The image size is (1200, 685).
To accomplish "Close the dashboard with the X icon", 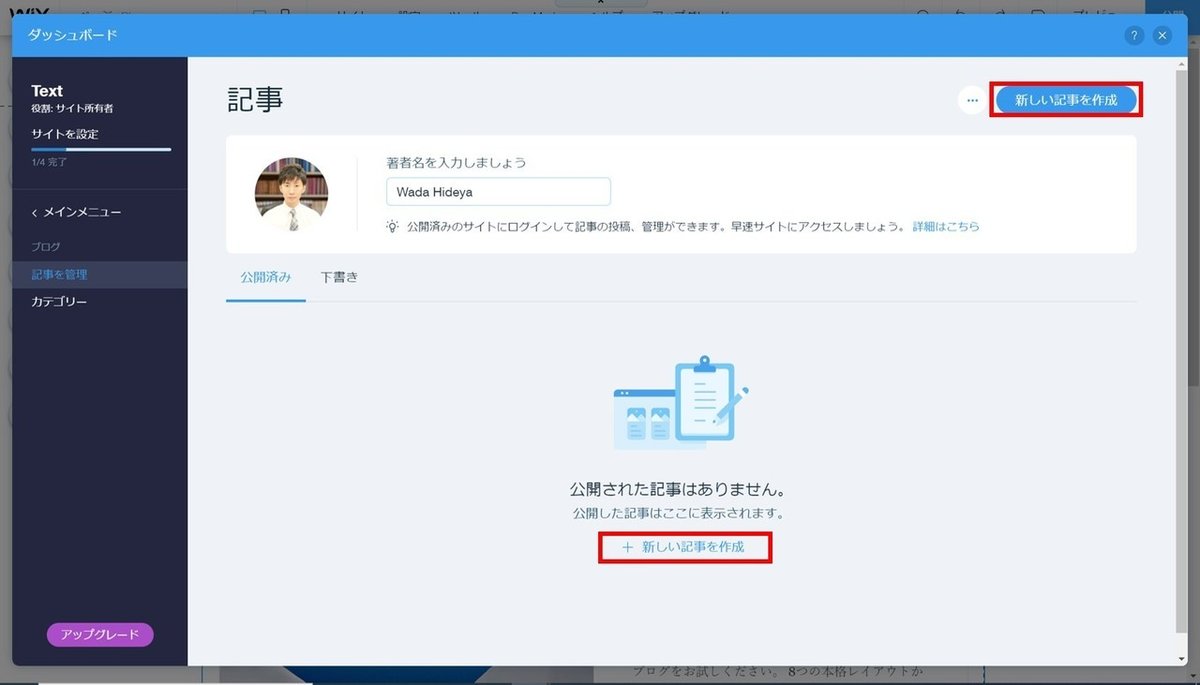I will pos(1162,34).
